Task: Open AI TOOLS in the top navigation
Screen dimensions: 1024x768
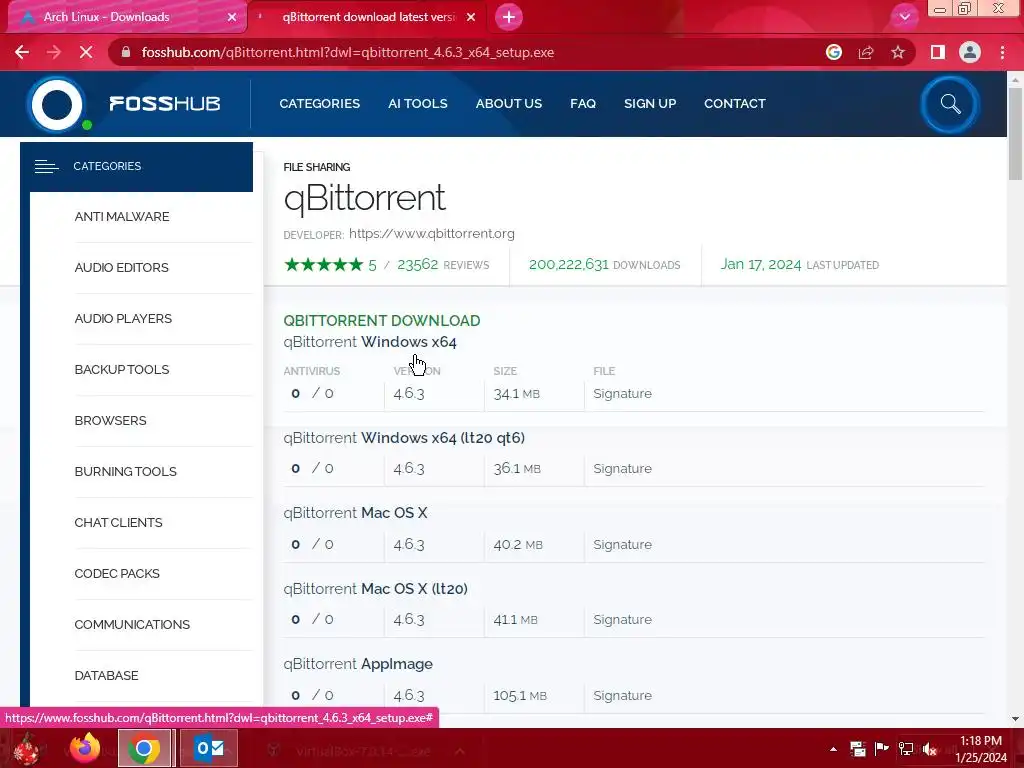Action: click(x=418, y=104)
